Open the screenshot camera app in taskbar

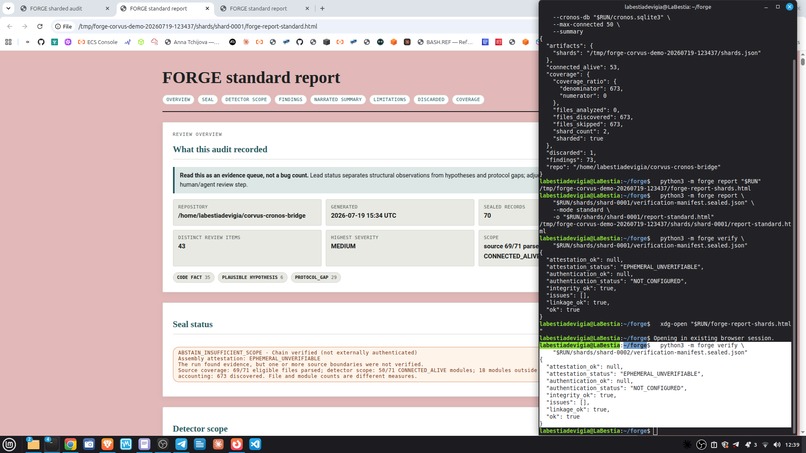click(x=89, y=444)
